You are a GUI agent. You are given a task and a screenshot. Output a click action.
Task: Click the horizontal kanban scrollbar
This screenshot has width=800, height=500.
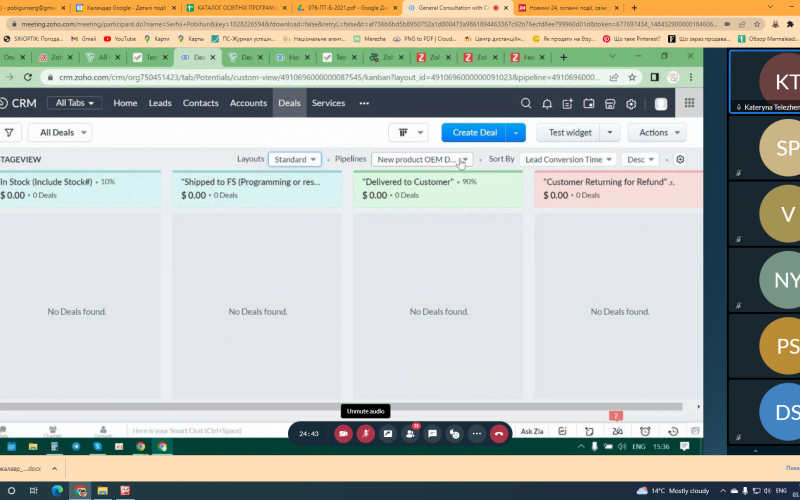341,407
